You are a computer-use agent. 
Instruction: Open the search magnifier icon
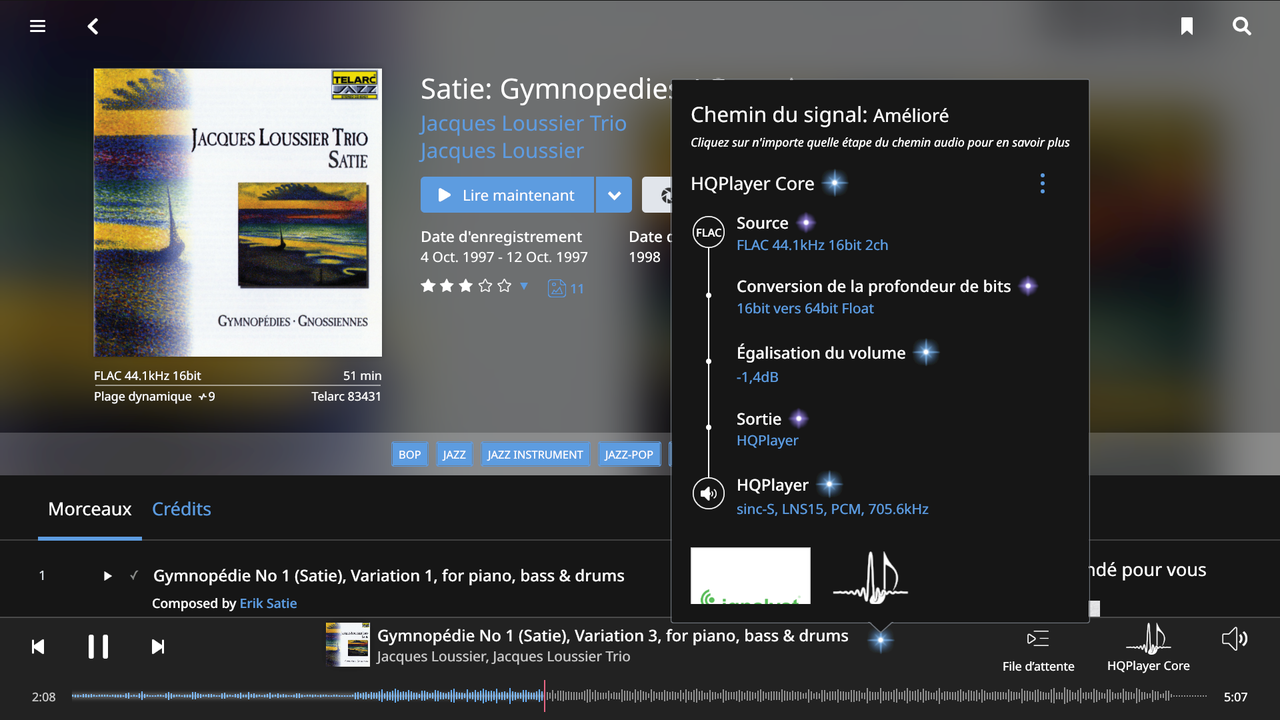(x=1242, y=26)
